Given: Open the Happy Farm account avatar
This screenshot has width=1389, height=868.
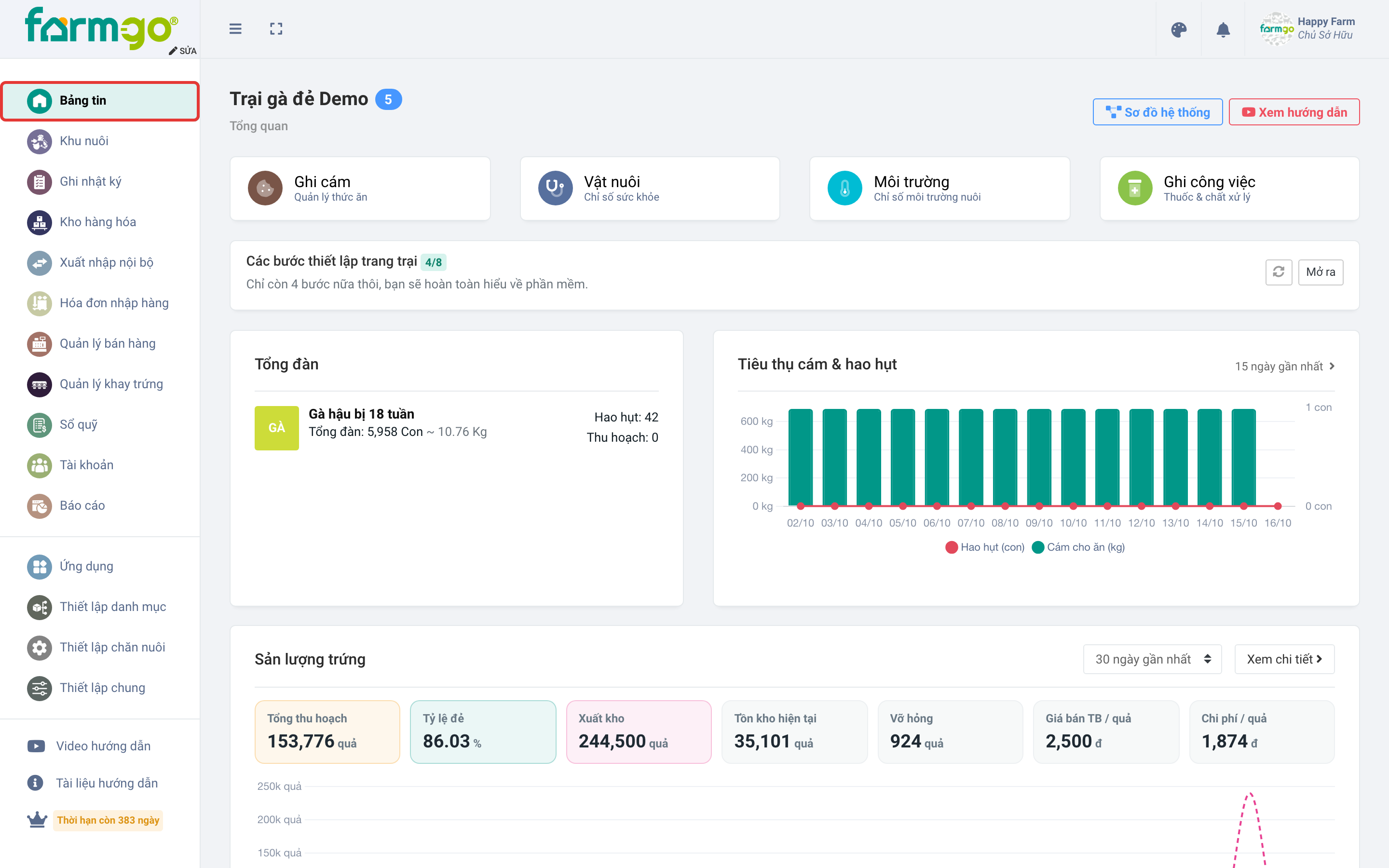Looking at the screenshot, I should point(1276,29).
